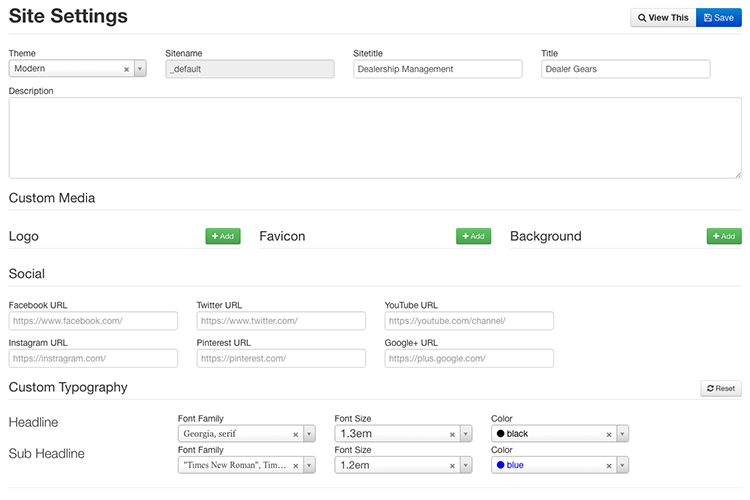Open the Theme dropdown

click(140, 69)
